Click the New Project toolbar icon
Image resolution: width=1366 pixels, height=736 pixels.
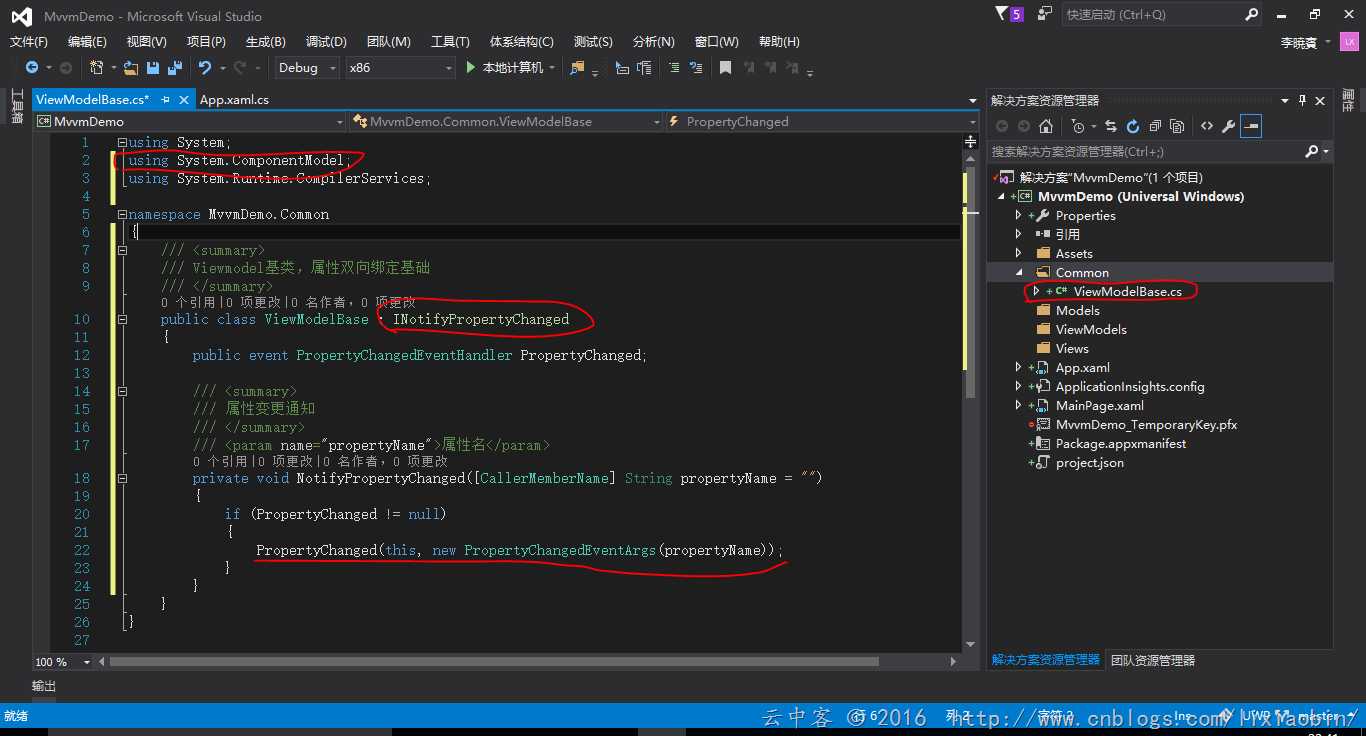pos(97,68)
